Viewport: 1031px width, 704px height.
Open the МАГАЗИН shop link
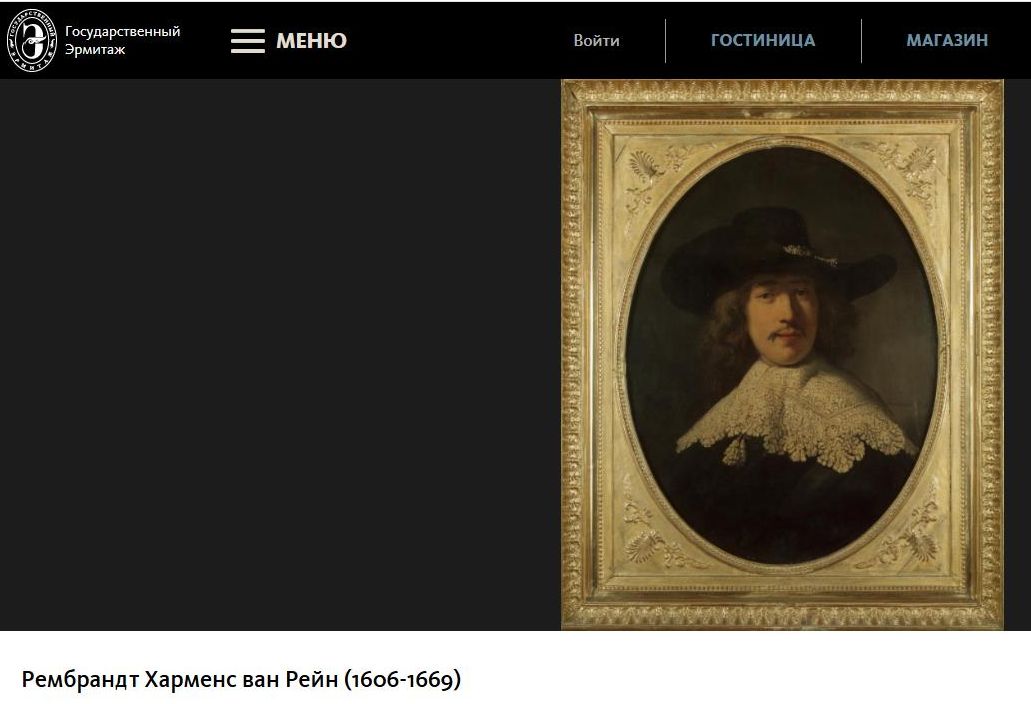947,41
